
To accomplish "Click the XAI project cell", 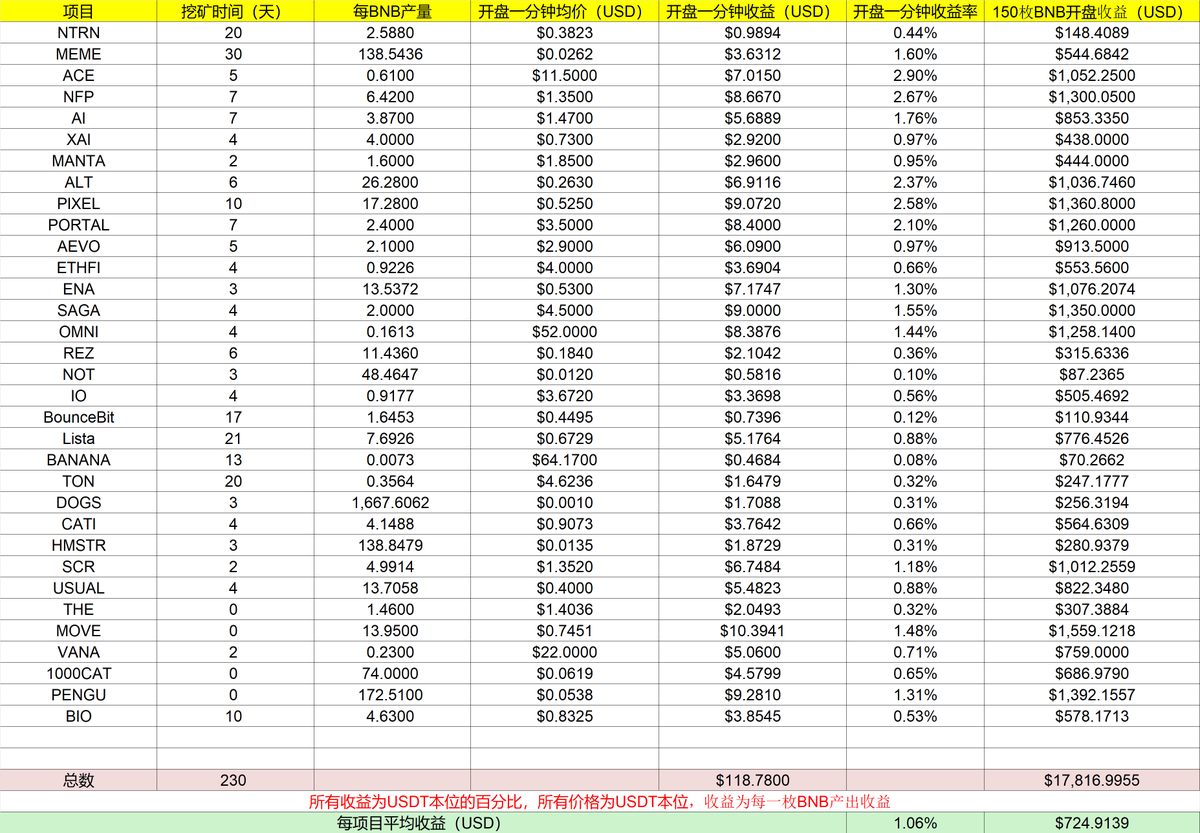I will tap(78, 140).
